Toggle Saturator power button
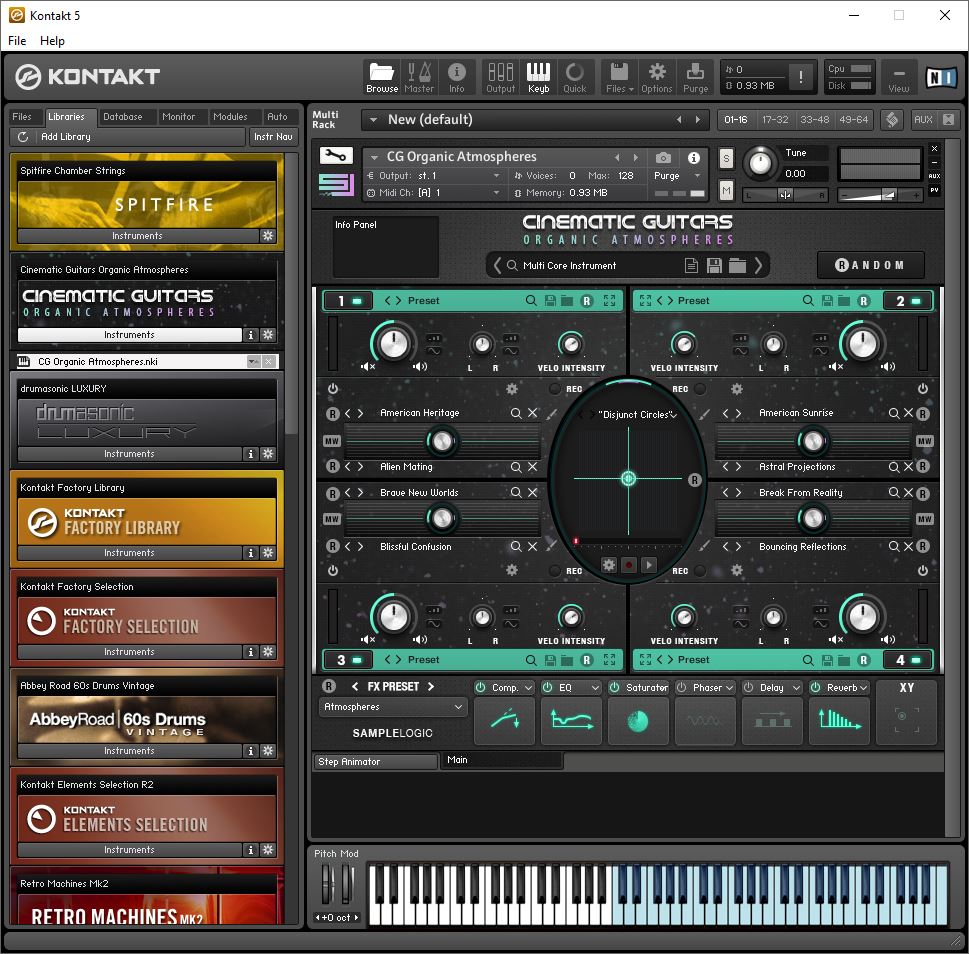Screen dimensions: 969x954 tap(614, 687)
